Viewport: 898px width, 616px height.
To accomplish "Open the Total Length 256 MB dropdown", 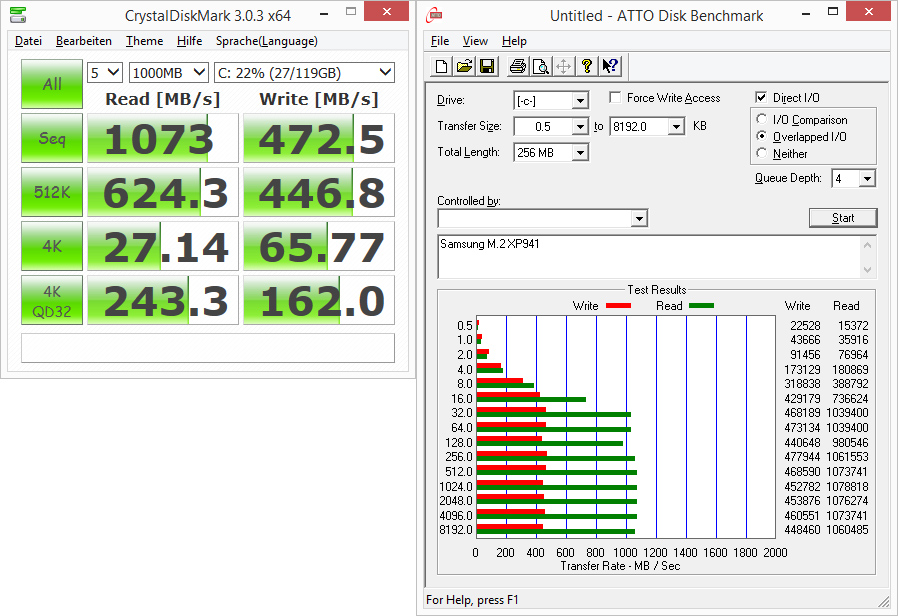I will [580, 153].
